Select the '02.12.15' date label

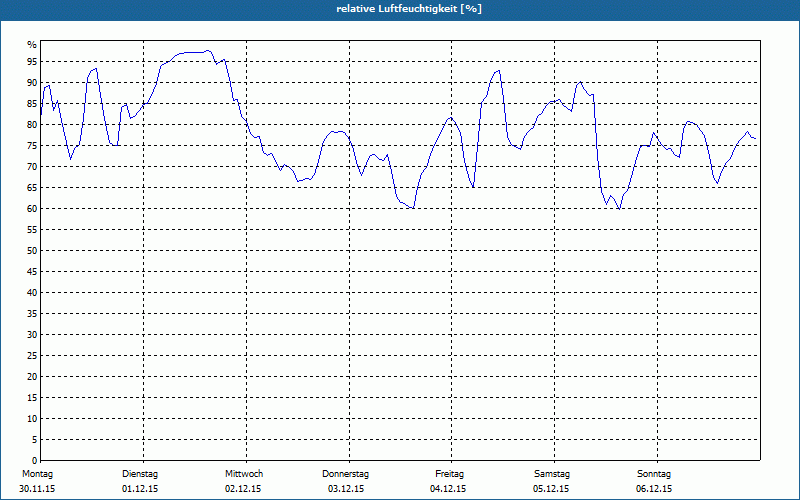[243, 489]
